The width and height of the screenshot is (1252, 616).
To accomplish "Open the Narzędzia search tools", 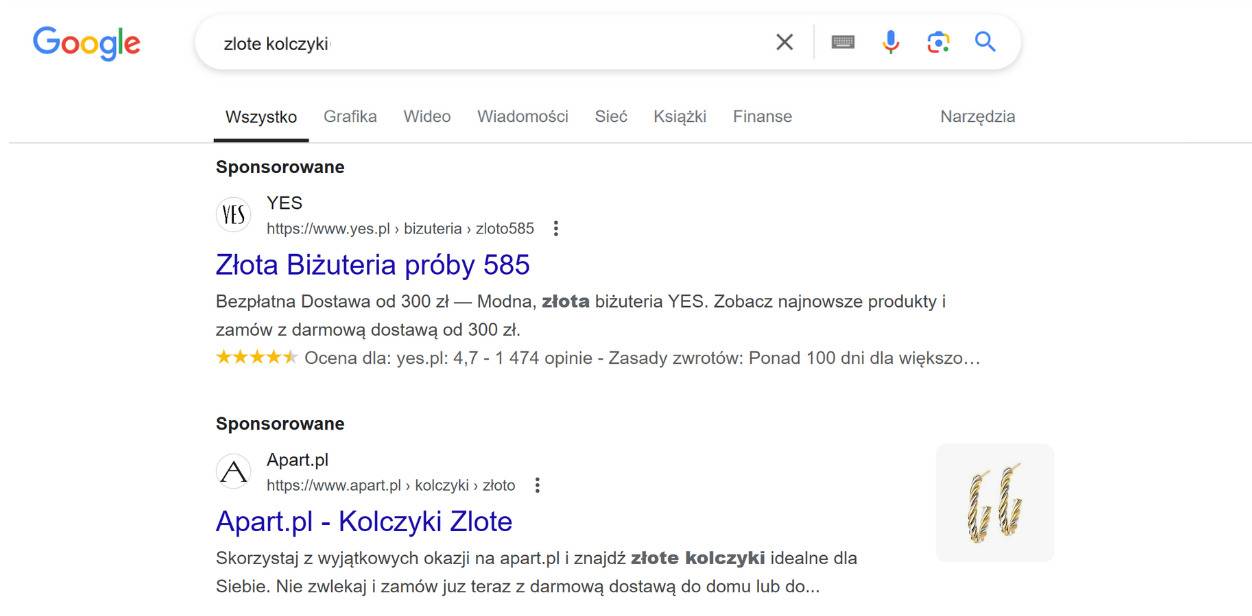I will [x=977, y=117].
